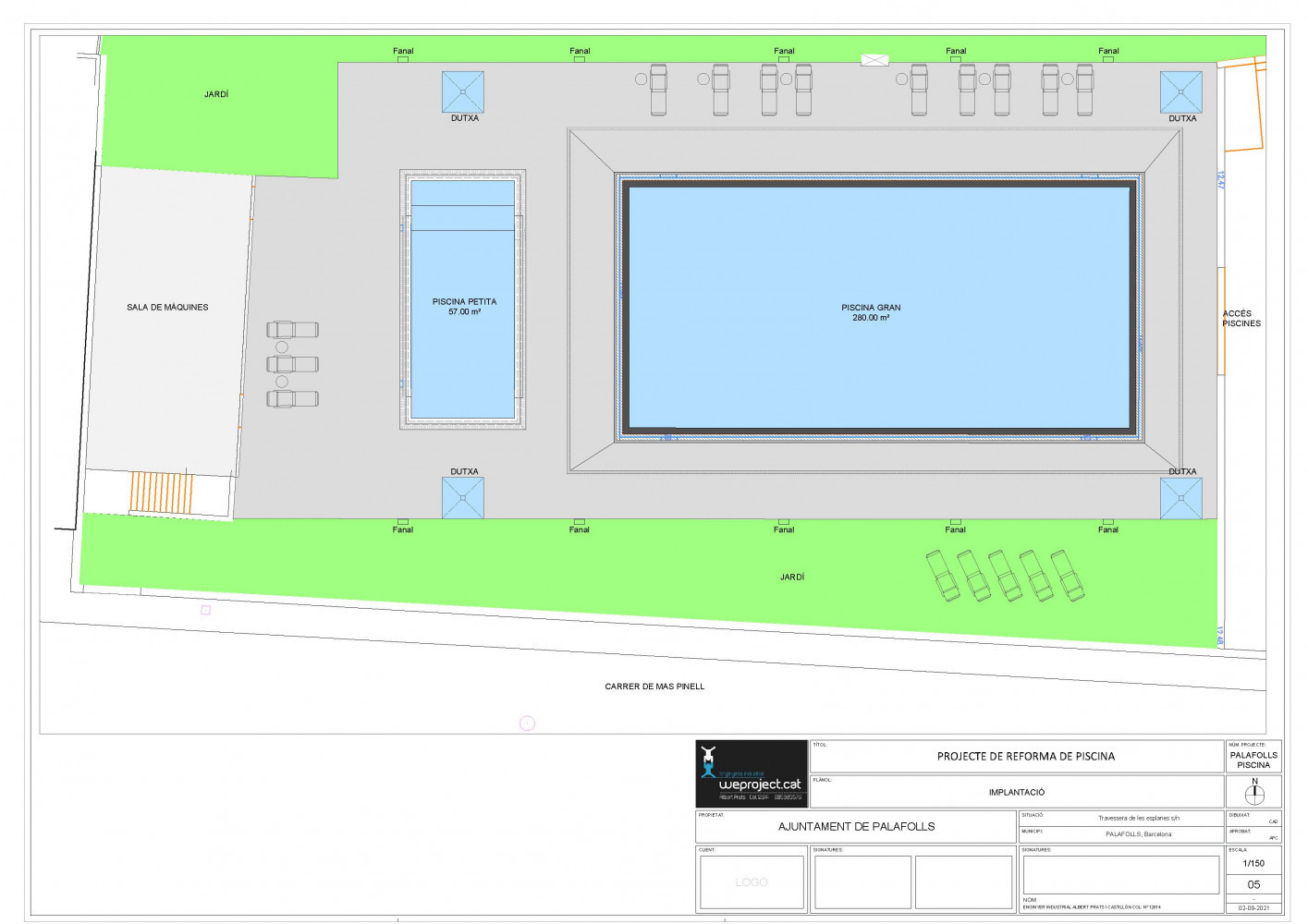Viewport: 1308px width, 924px height.
Task: Select the Travessera de les esplanes s/n address
Action: (1139, 818)
